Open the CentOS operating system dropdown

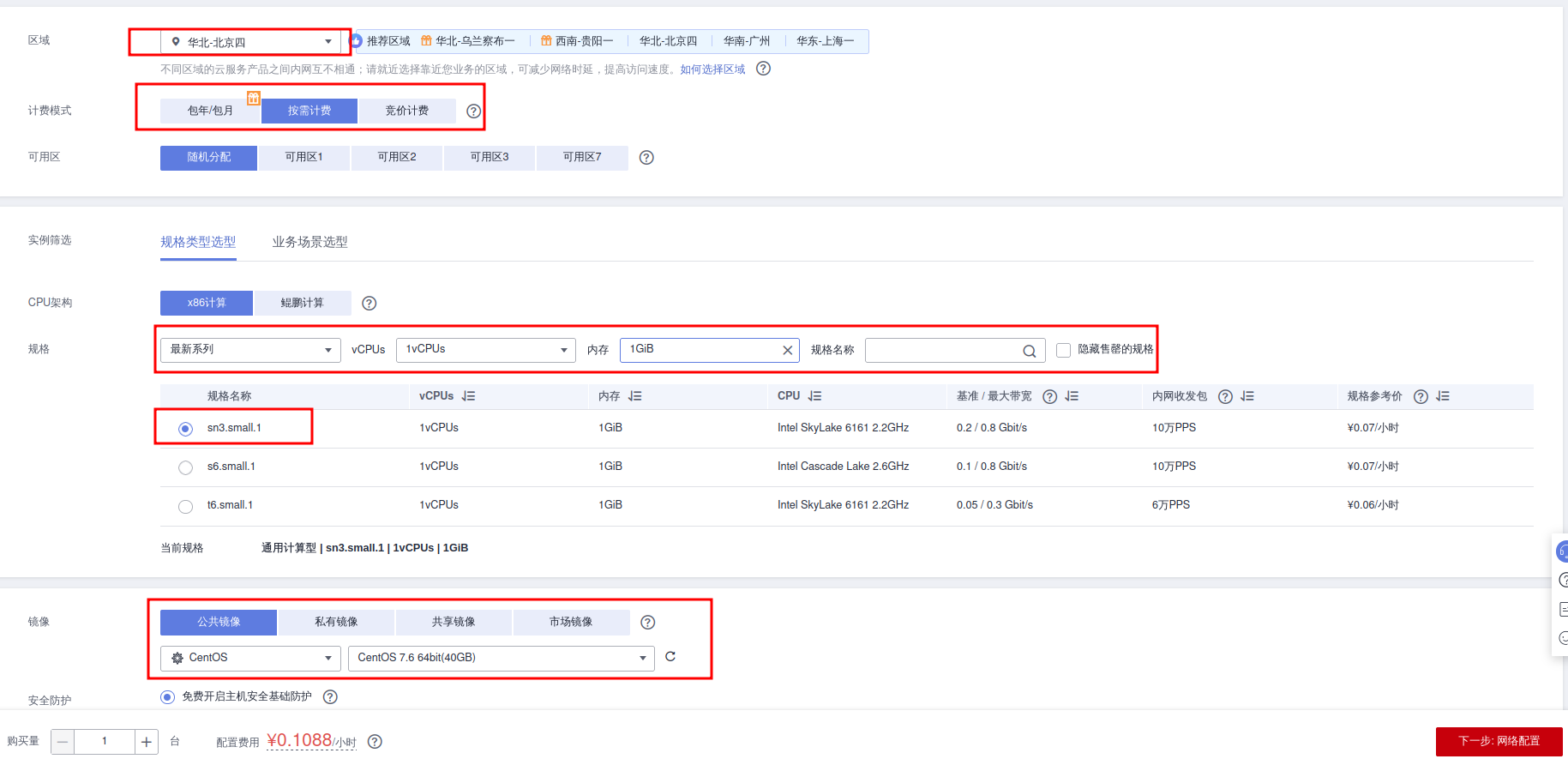click(250, 658)
